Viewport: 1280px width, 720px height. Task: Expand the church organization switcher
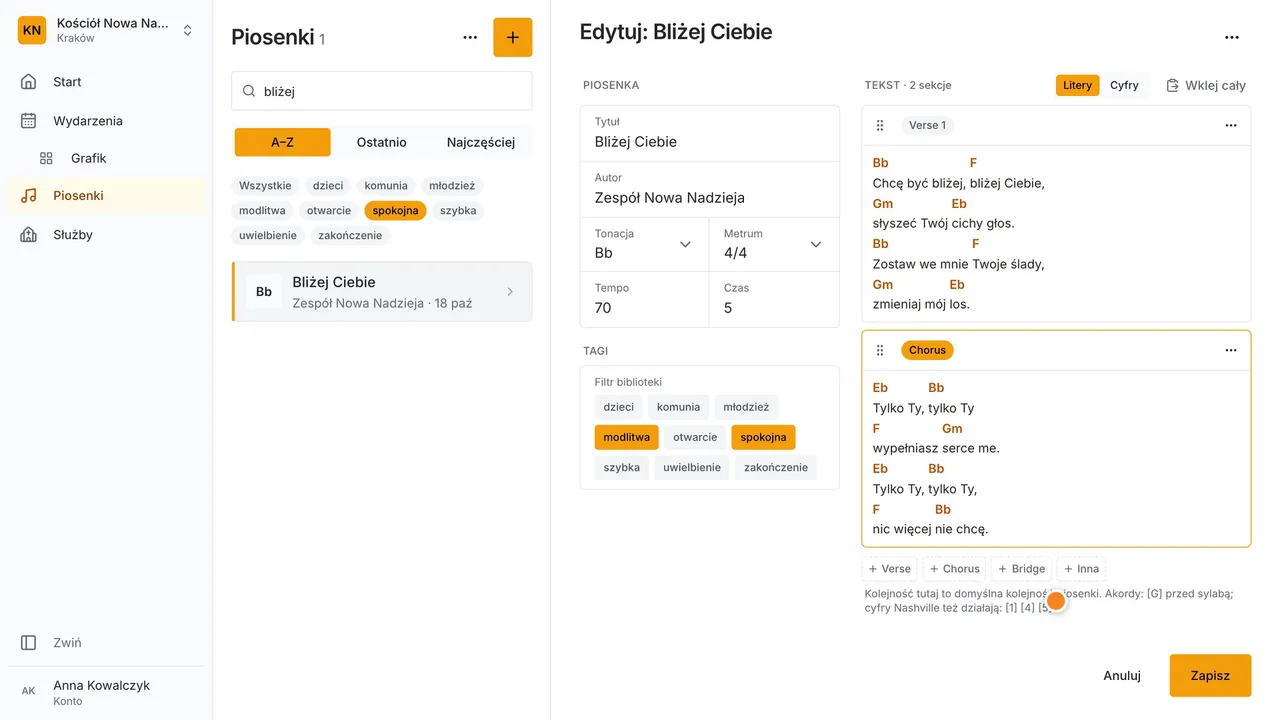coord(187,30)
